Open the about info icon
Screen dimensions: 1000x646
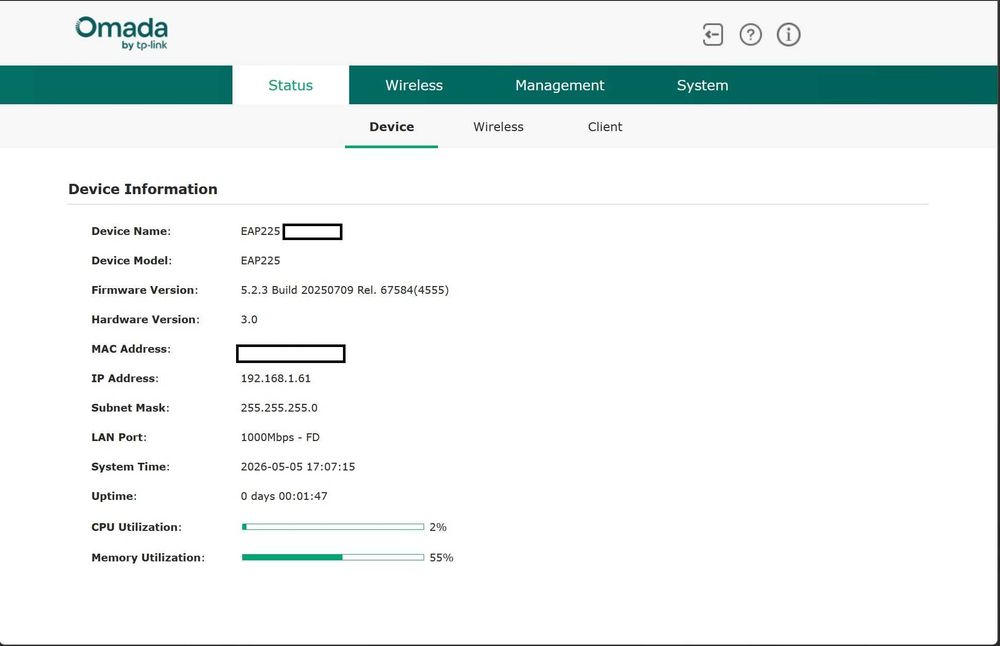[x=788, y=34]
